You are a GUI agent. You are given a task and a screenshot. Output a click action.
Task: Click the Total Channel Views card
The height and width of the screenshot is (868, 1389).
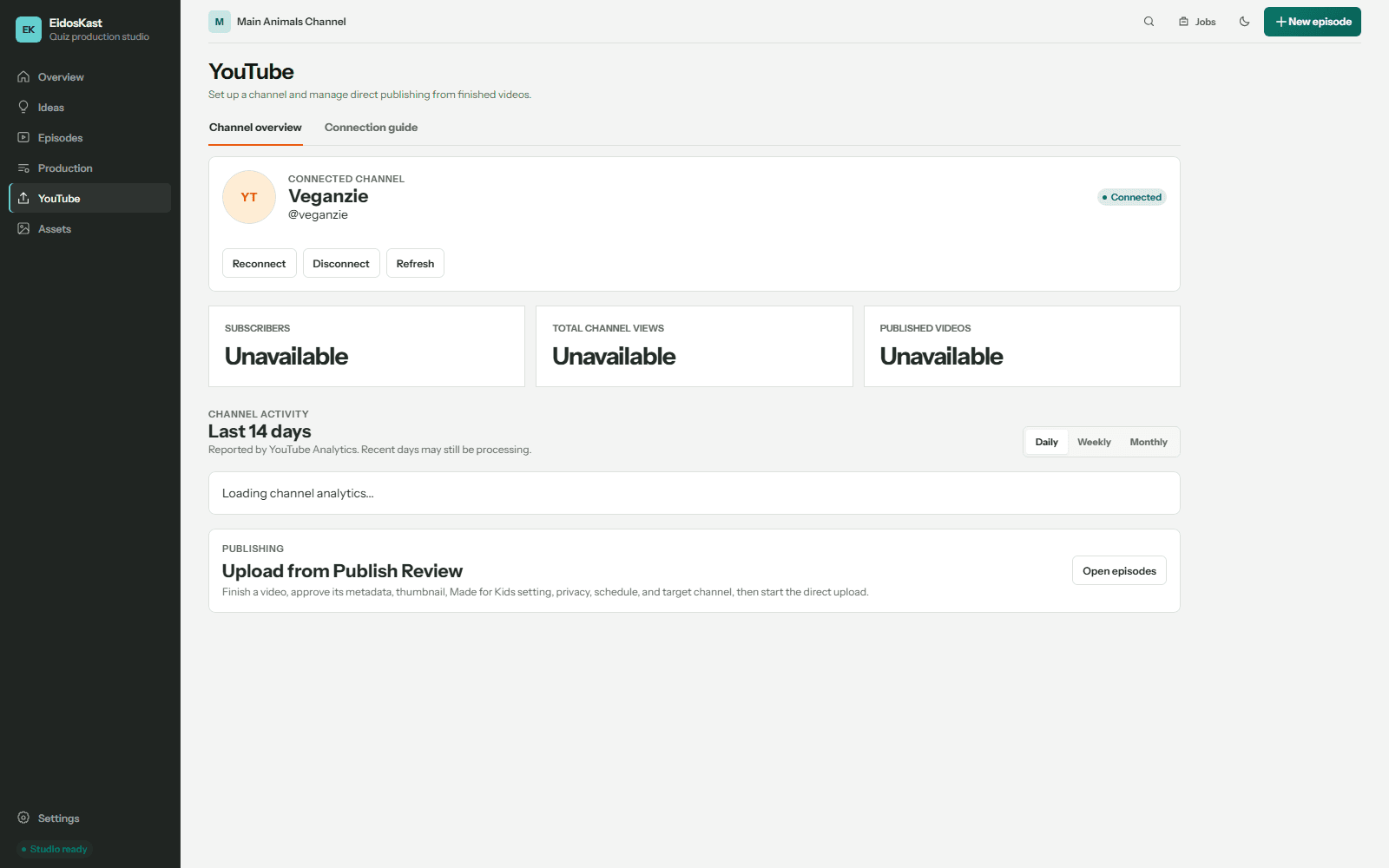coord(694,346)
